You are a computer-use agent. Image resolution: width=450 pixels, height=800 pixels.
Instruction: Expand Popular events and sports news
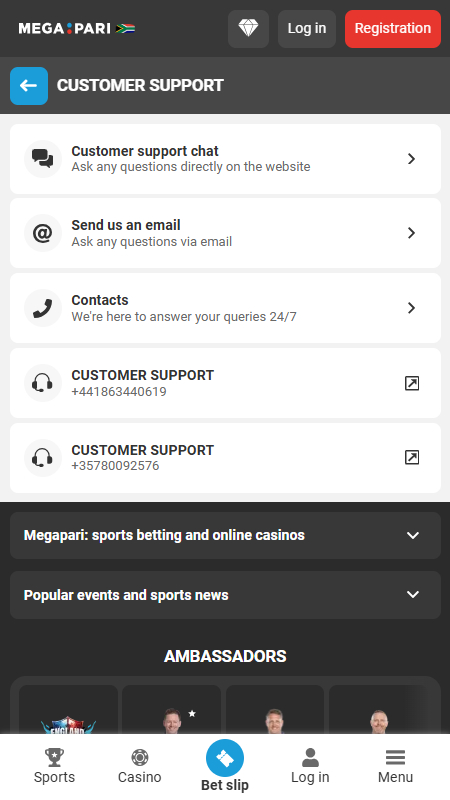coord(226,595)
